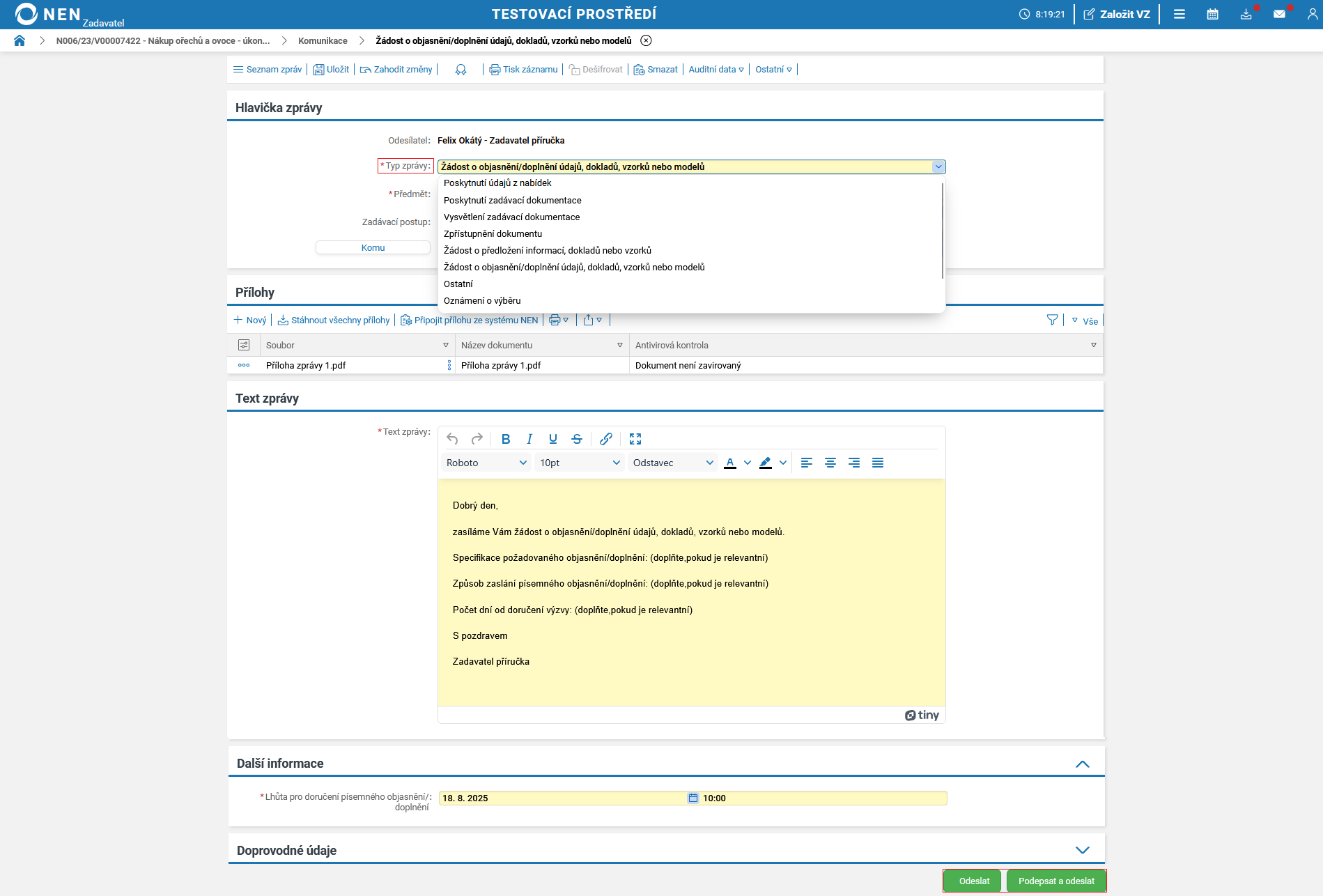The height and width of the screenshot is (896, 1323).
Task: Center align the text
Action: [x=830, y=463]
